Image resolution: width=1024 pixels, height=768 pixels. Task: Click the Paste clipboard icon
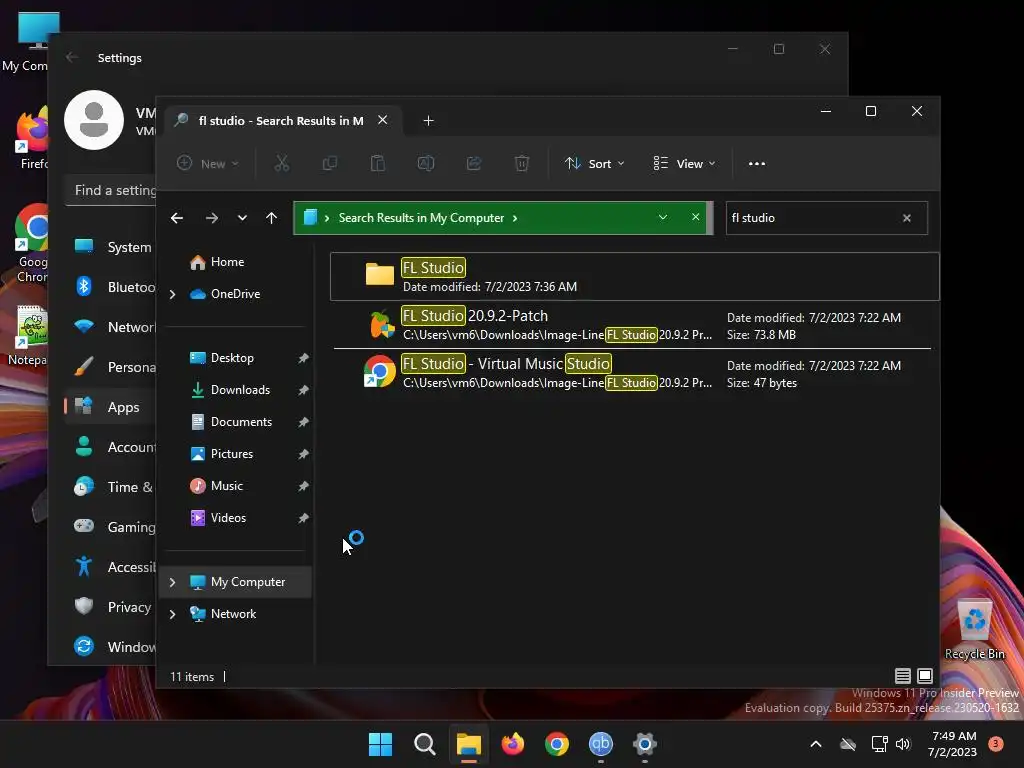click(377, 163)
